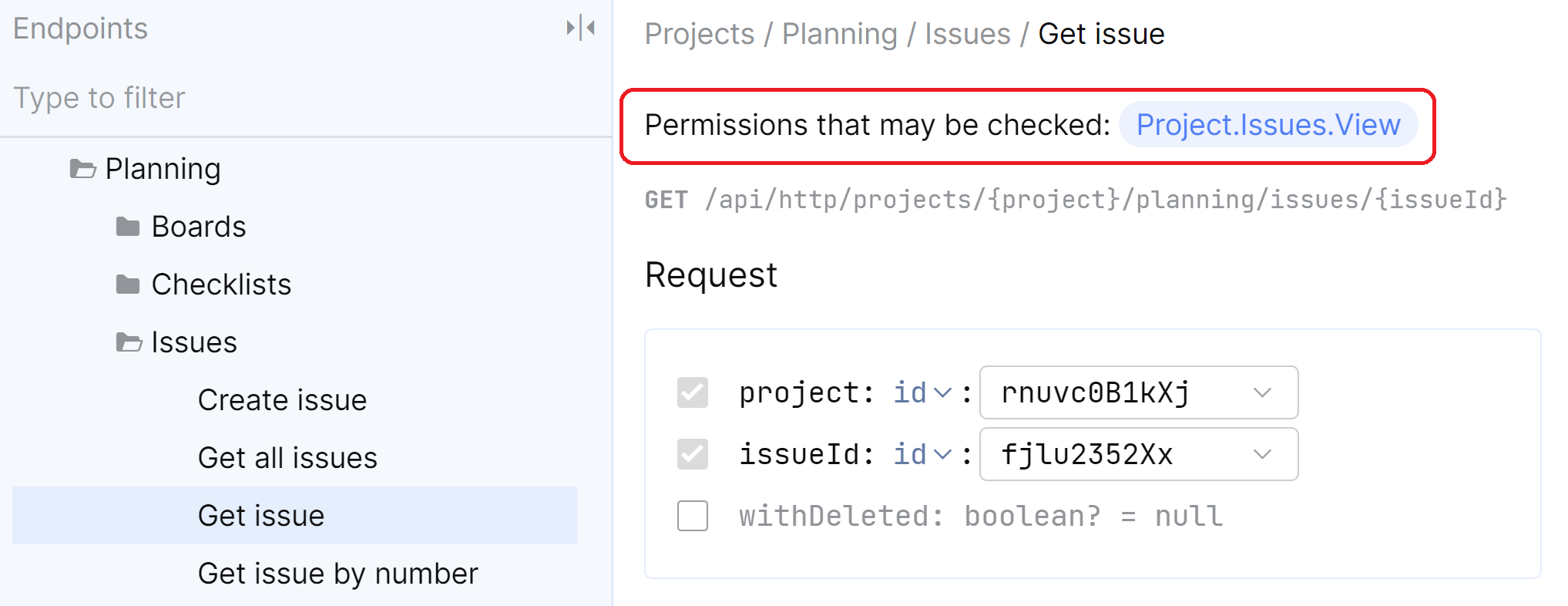Click the Checklists folder icon
1568x606 pixels.
(128, 284)
